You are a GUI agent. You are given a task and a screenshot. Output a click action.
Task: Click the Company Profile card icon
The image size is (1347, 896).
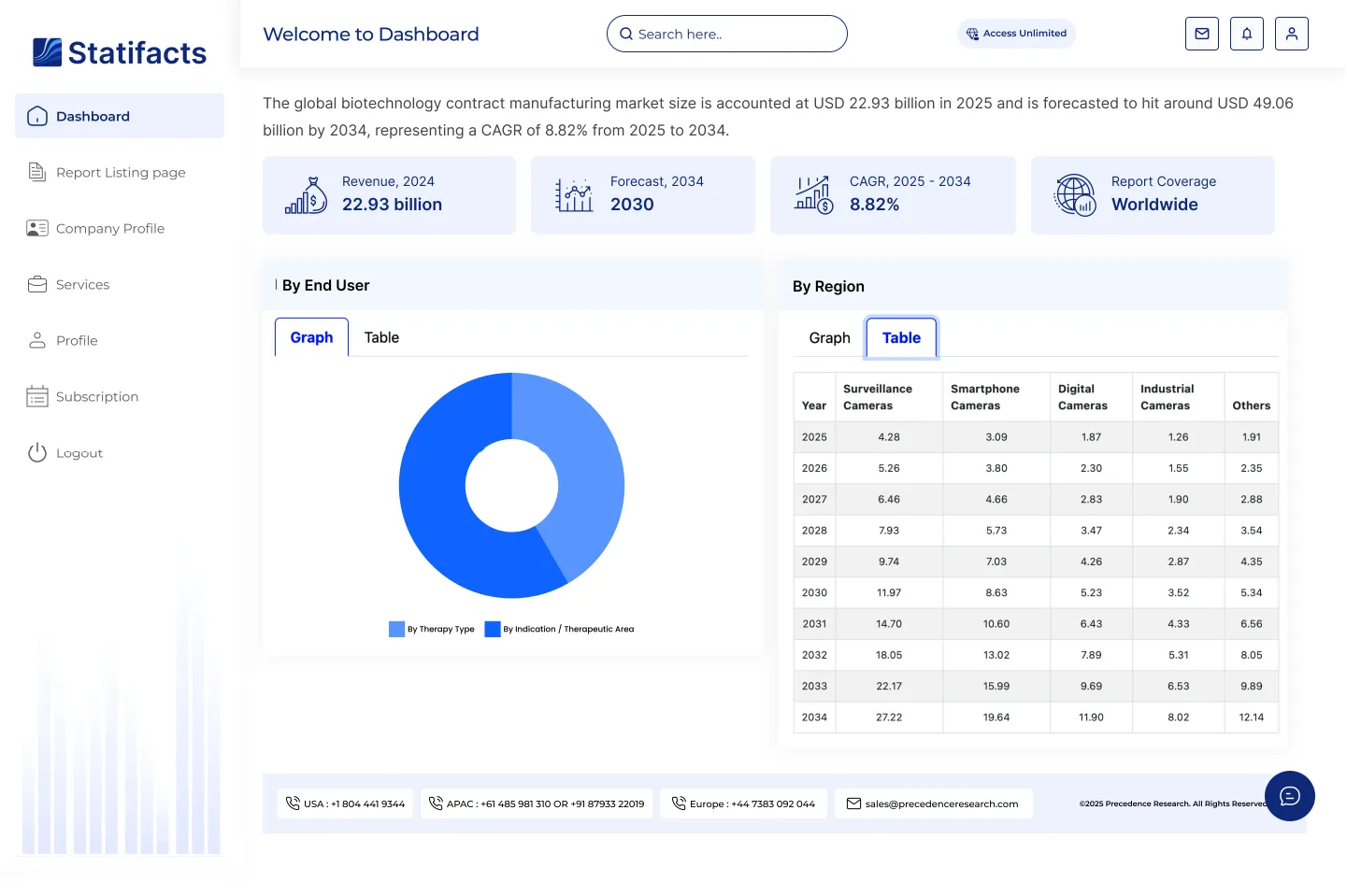click(37, 228)
